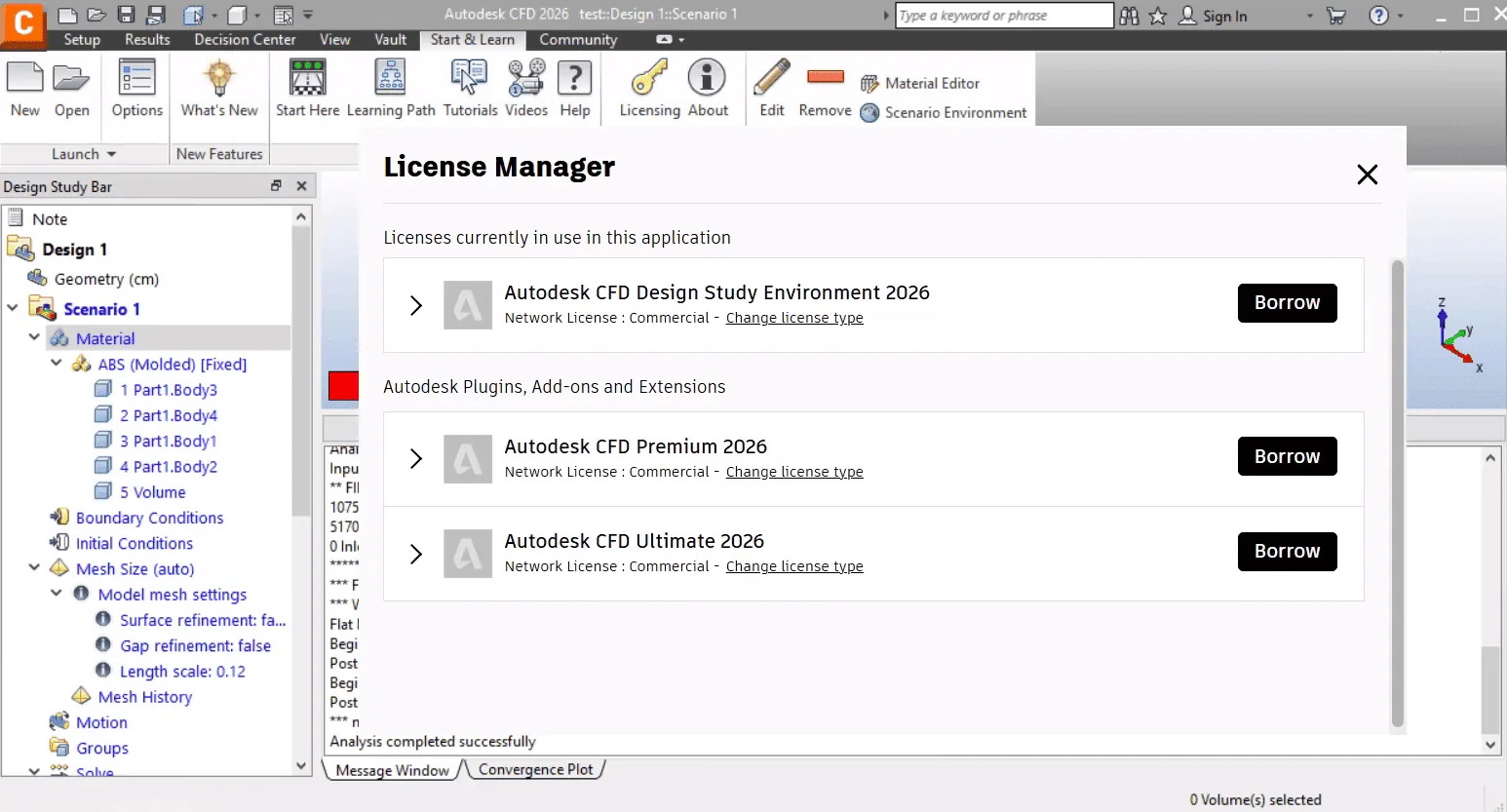Change license type for CFD Design Study Environment
Screen dimensions: 1507x812
point(794,318)
